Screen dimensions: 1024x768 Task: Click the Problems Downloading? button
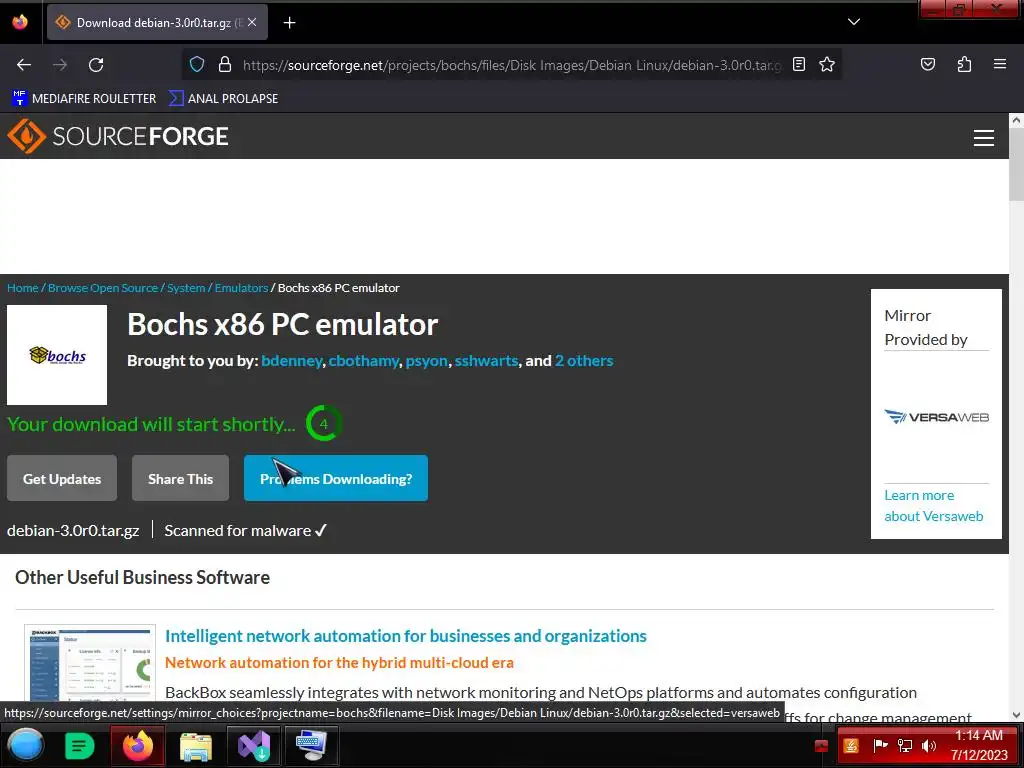[336, 479]
